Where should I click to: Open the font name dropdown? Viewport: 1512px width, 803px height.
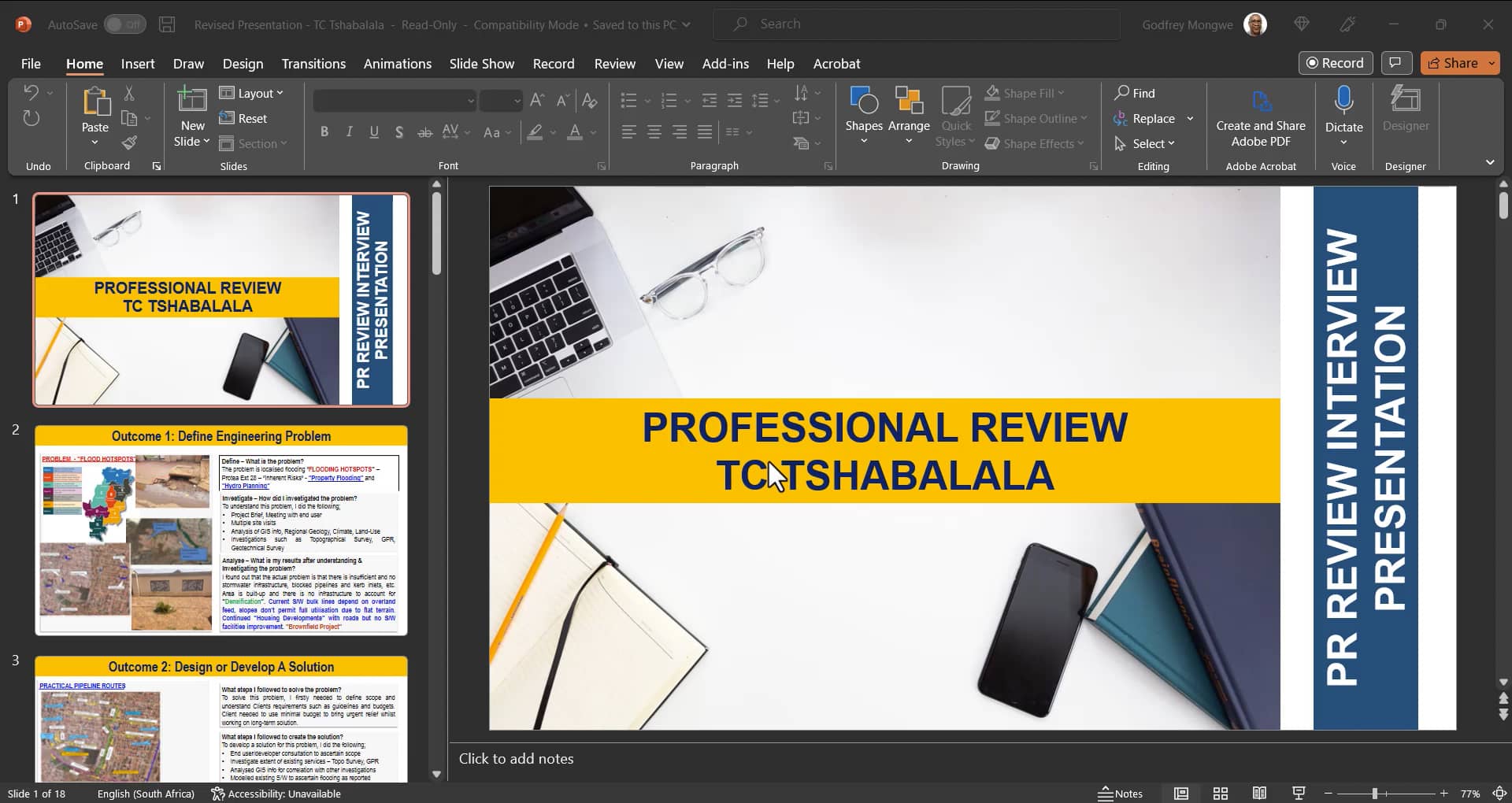(x=471, y=101)
